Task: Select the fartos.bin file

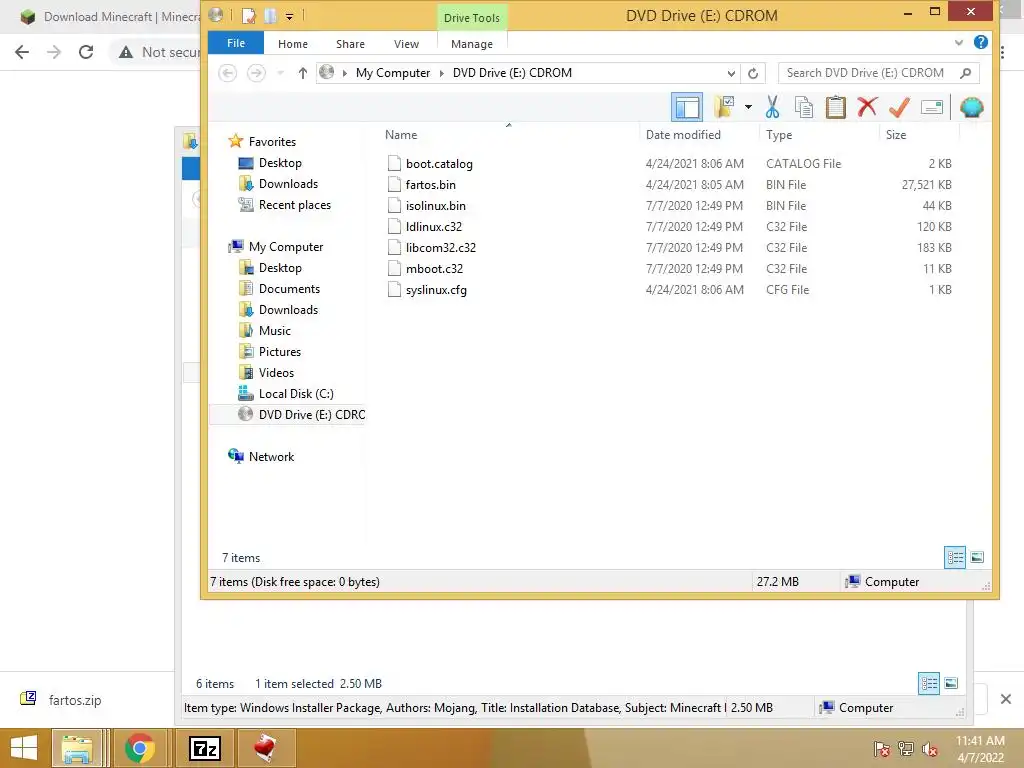Action: [x=430, y=185]
